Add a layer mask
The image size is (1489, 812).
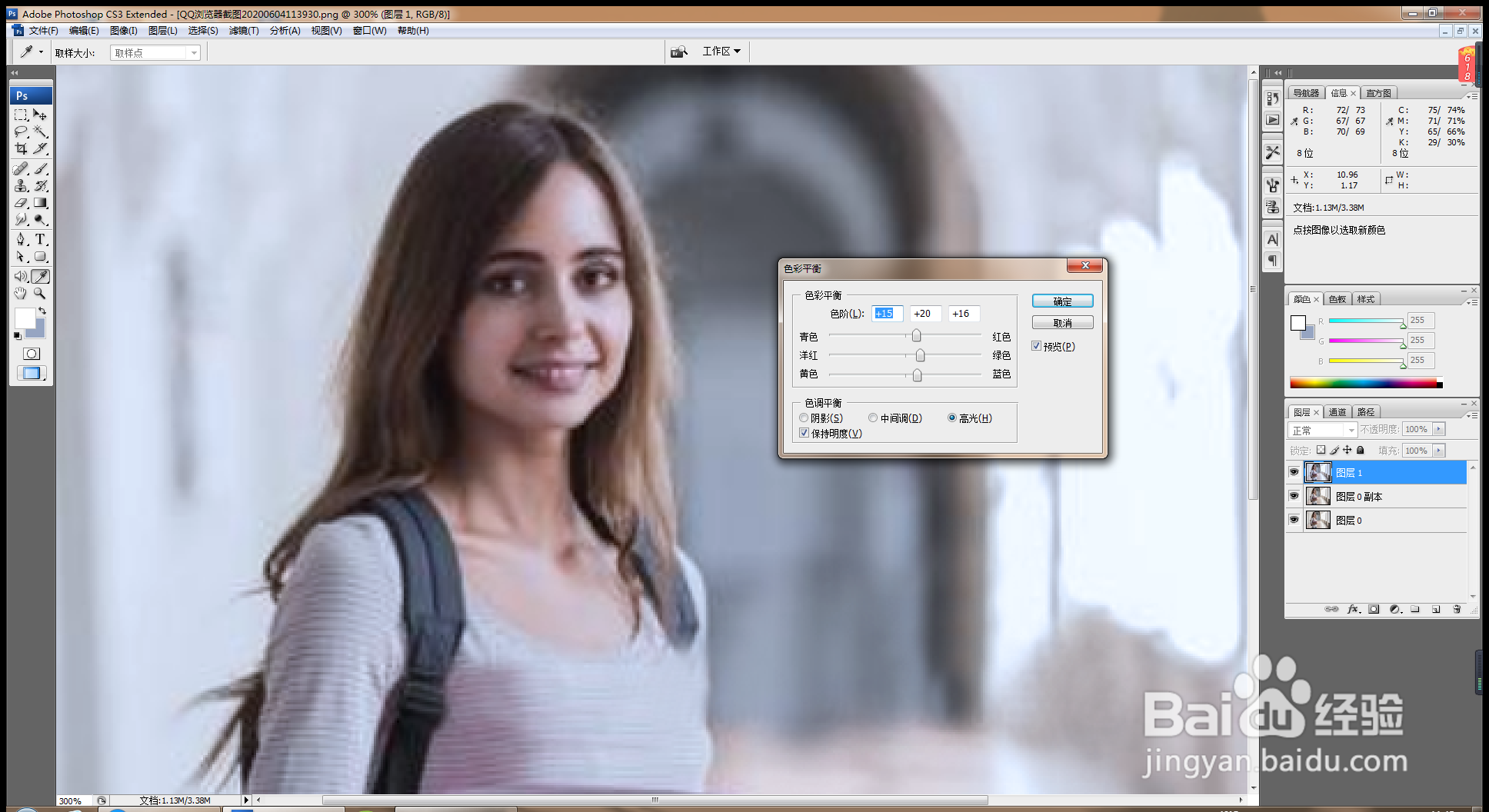(x=1374, y=609)
